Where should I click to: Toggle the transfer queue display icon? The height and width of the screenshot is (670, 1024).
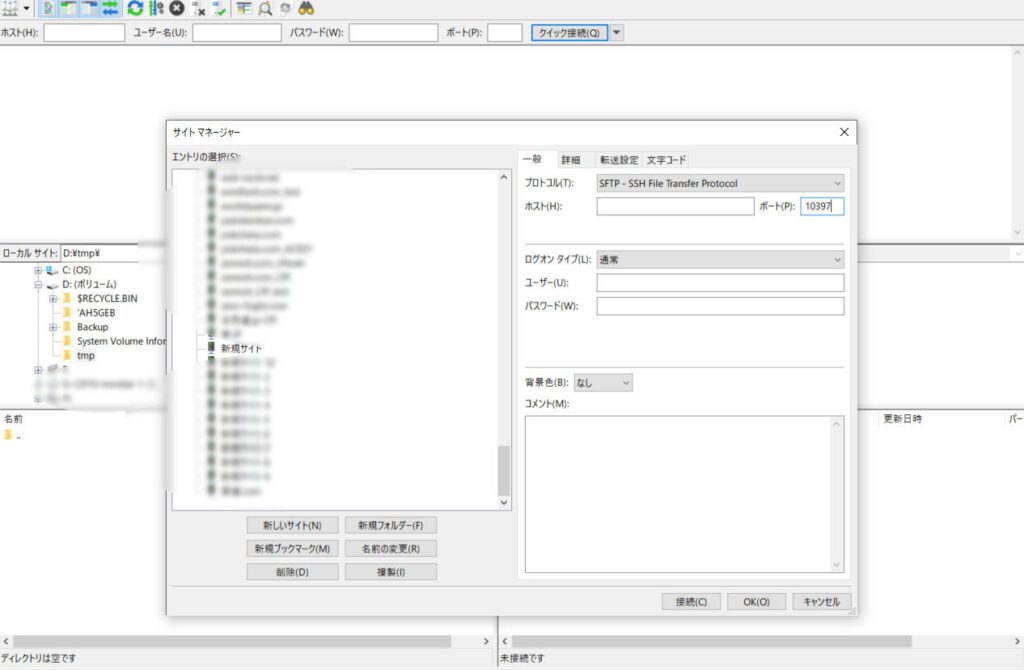110,8
